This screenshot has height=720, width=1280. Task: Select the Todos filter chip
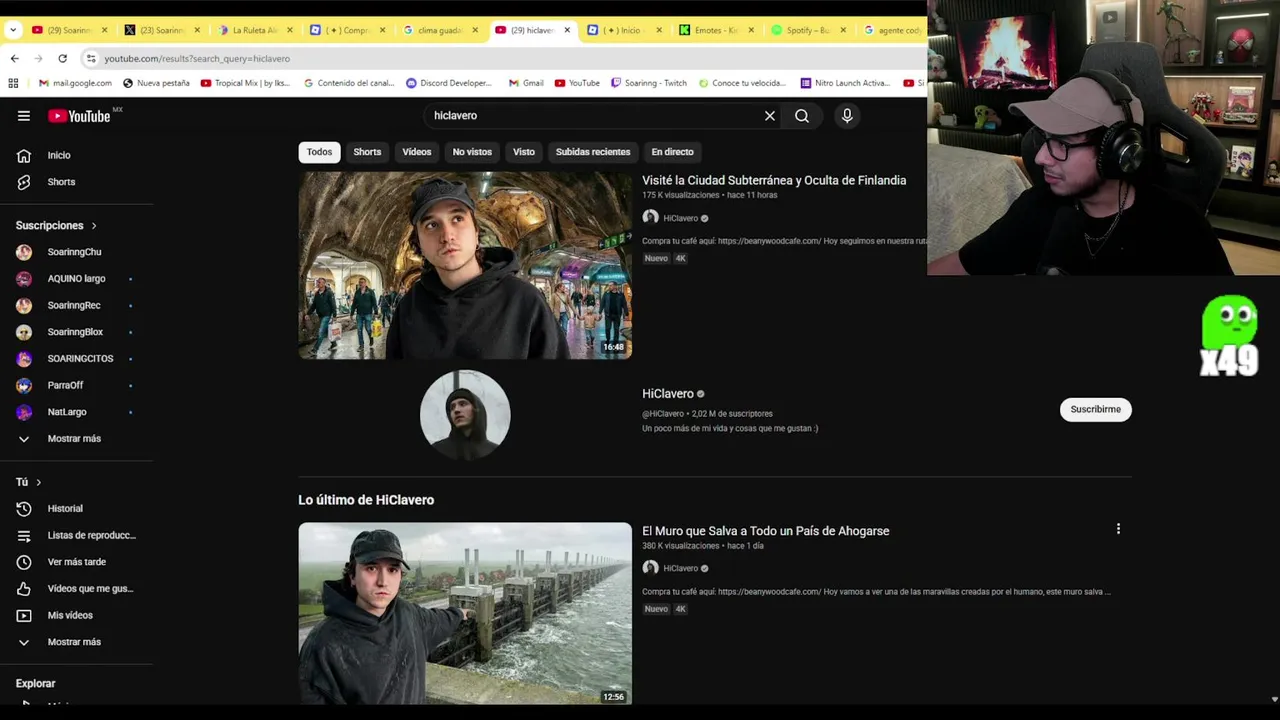tap(319, 152)
